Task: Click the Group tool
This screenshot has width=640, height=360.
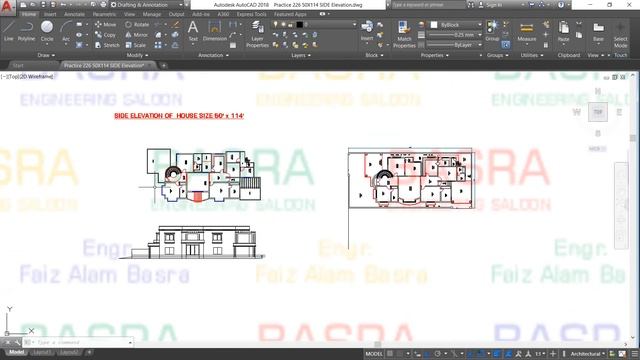Action: click(492, 31)
